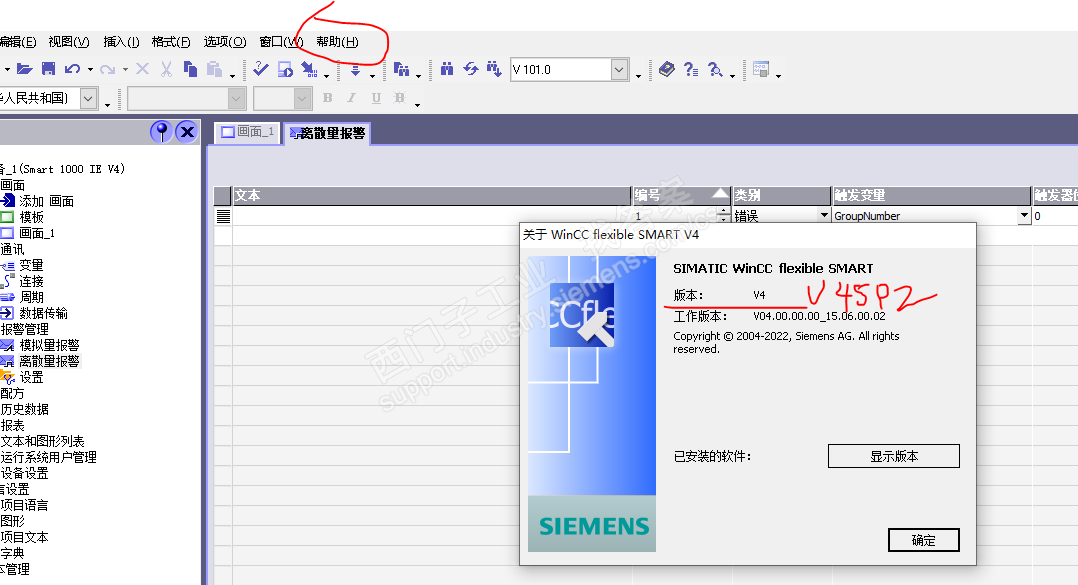
Task: Undo the last action
Action: tap(72, 69)
